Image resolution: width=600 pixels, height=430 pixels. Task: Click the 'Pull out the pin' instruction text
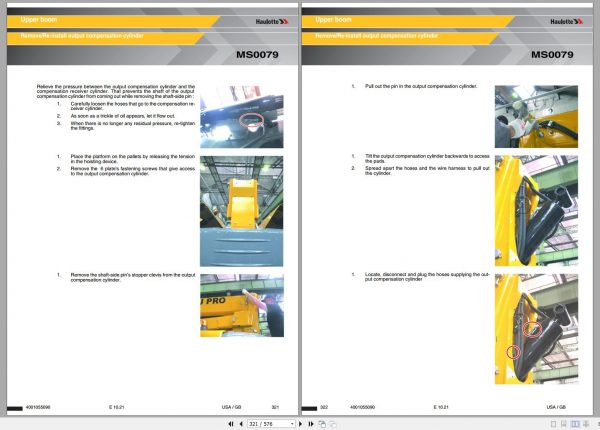(x=421, y=86)
